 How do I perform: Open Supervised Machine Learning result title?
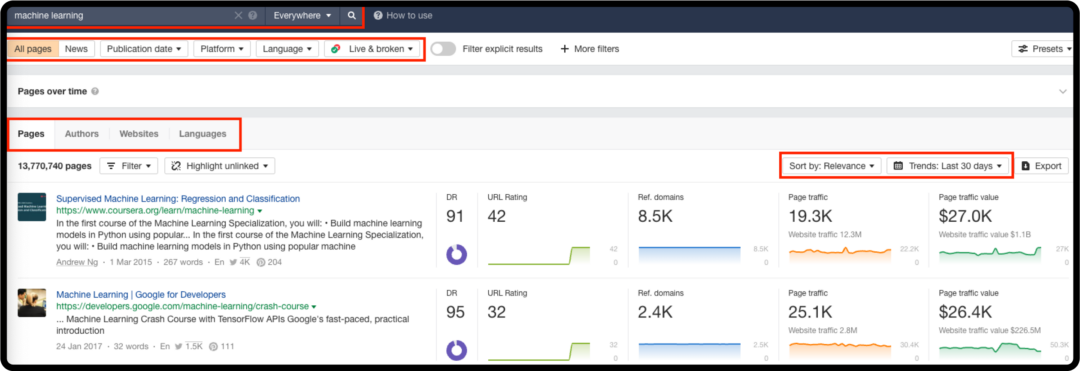178,198
